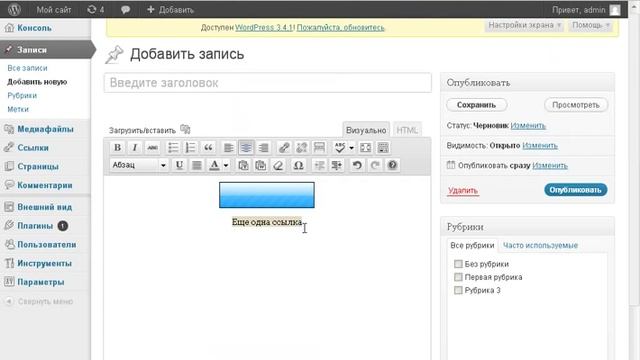Open Метки submenu item
Screen dimensions: 640x360
click(x=18, y=109)
